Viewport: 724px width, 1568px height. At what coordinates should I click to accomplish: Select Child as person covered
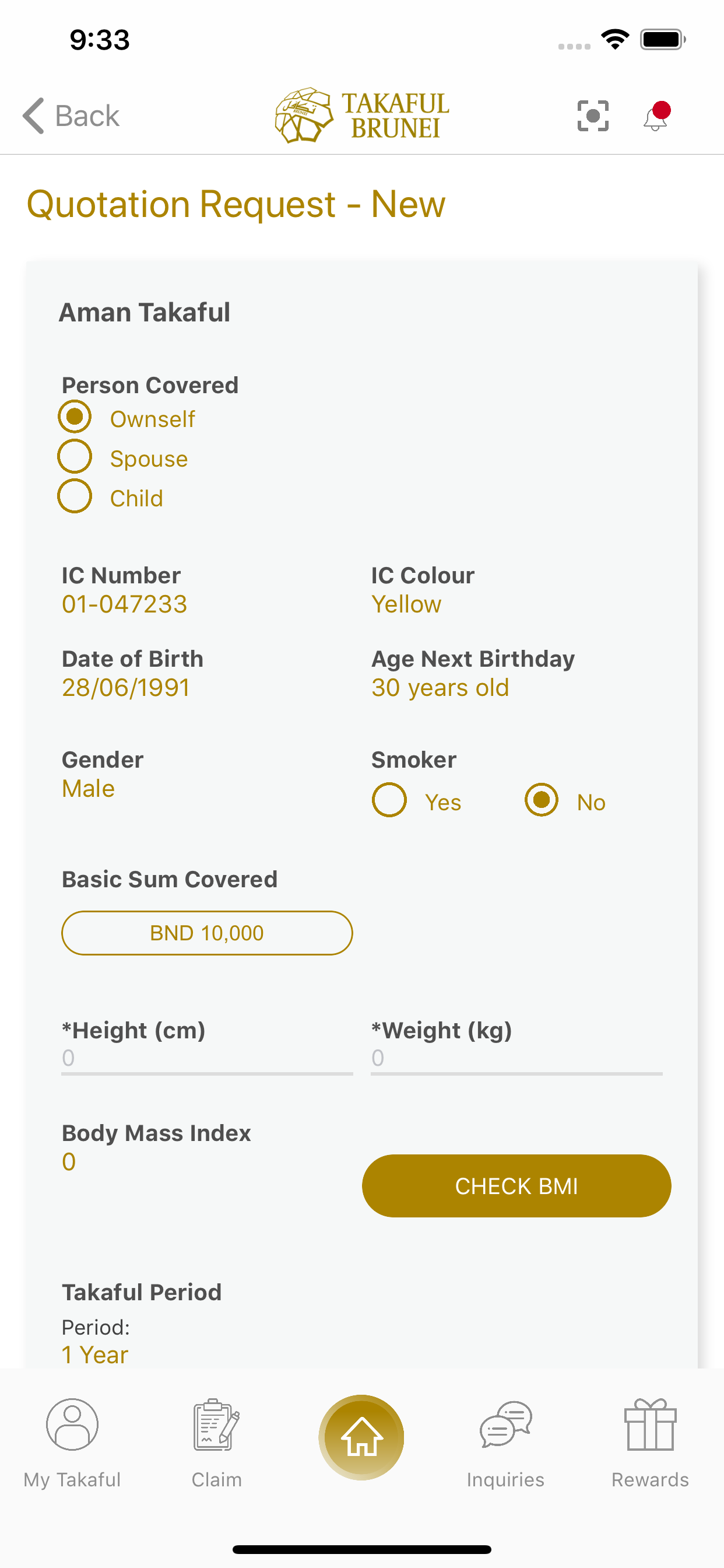coord(75,496)
